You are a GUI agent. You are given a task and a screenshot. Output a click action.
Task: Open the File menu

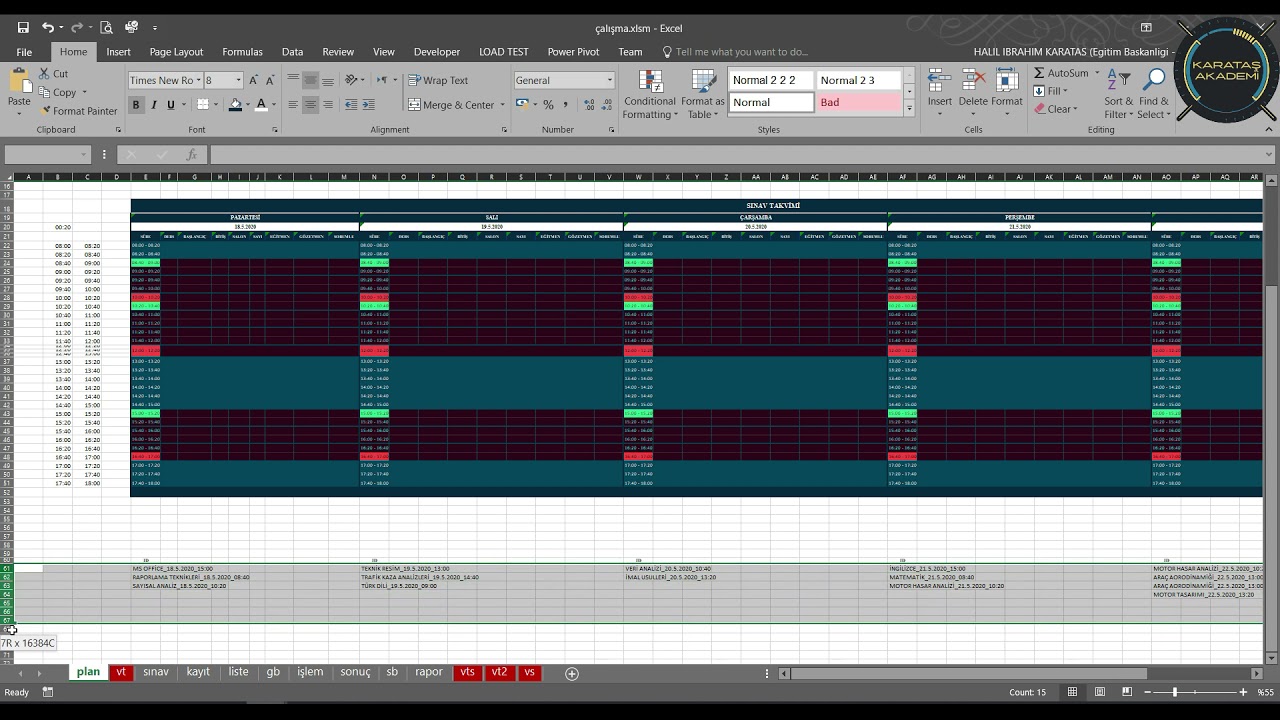coord(24,52)
